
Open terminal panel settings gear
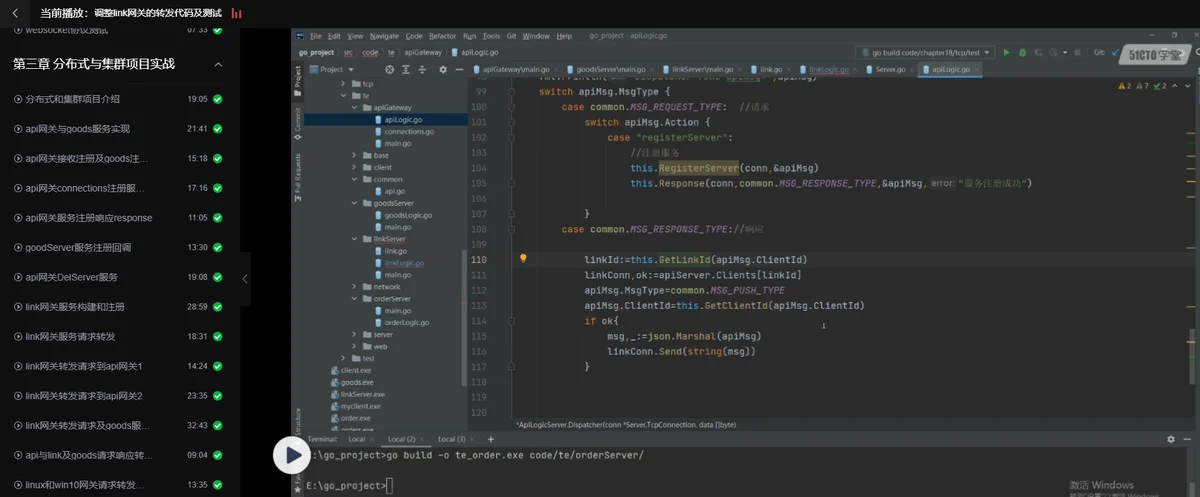(1171, 439)
